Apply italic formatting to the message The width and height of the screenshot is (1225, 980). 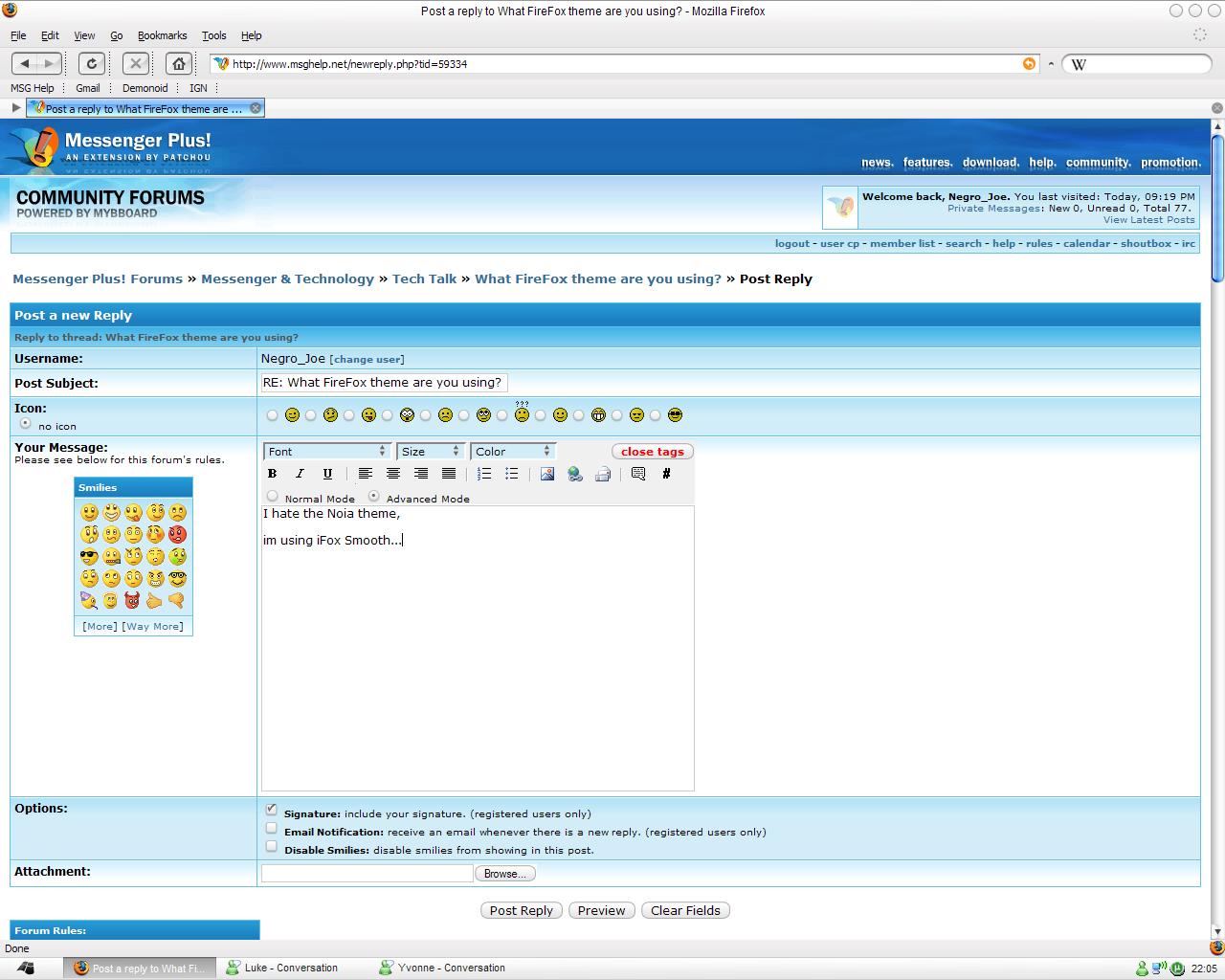point(300,474)
